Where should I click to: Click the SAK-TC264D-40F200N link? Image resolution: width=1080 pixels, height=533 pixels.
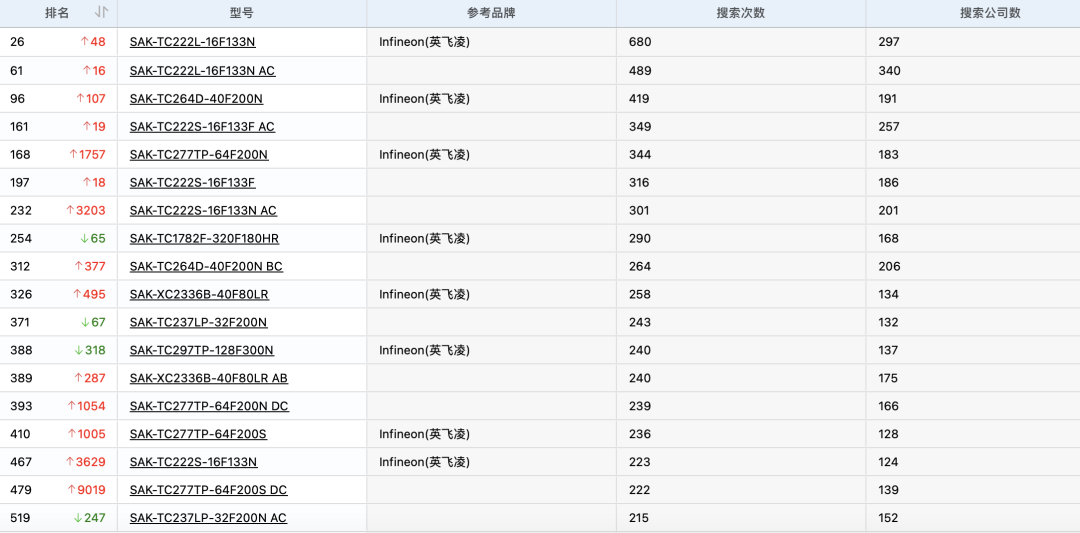coord(196,98)
